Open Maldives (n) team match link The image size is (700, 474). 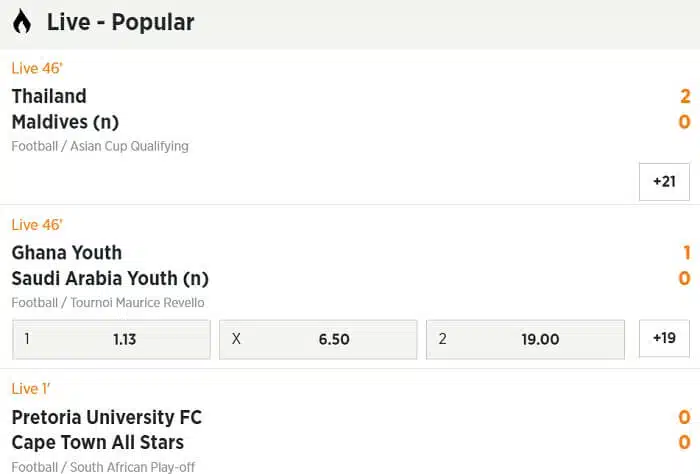click(65, 122)
